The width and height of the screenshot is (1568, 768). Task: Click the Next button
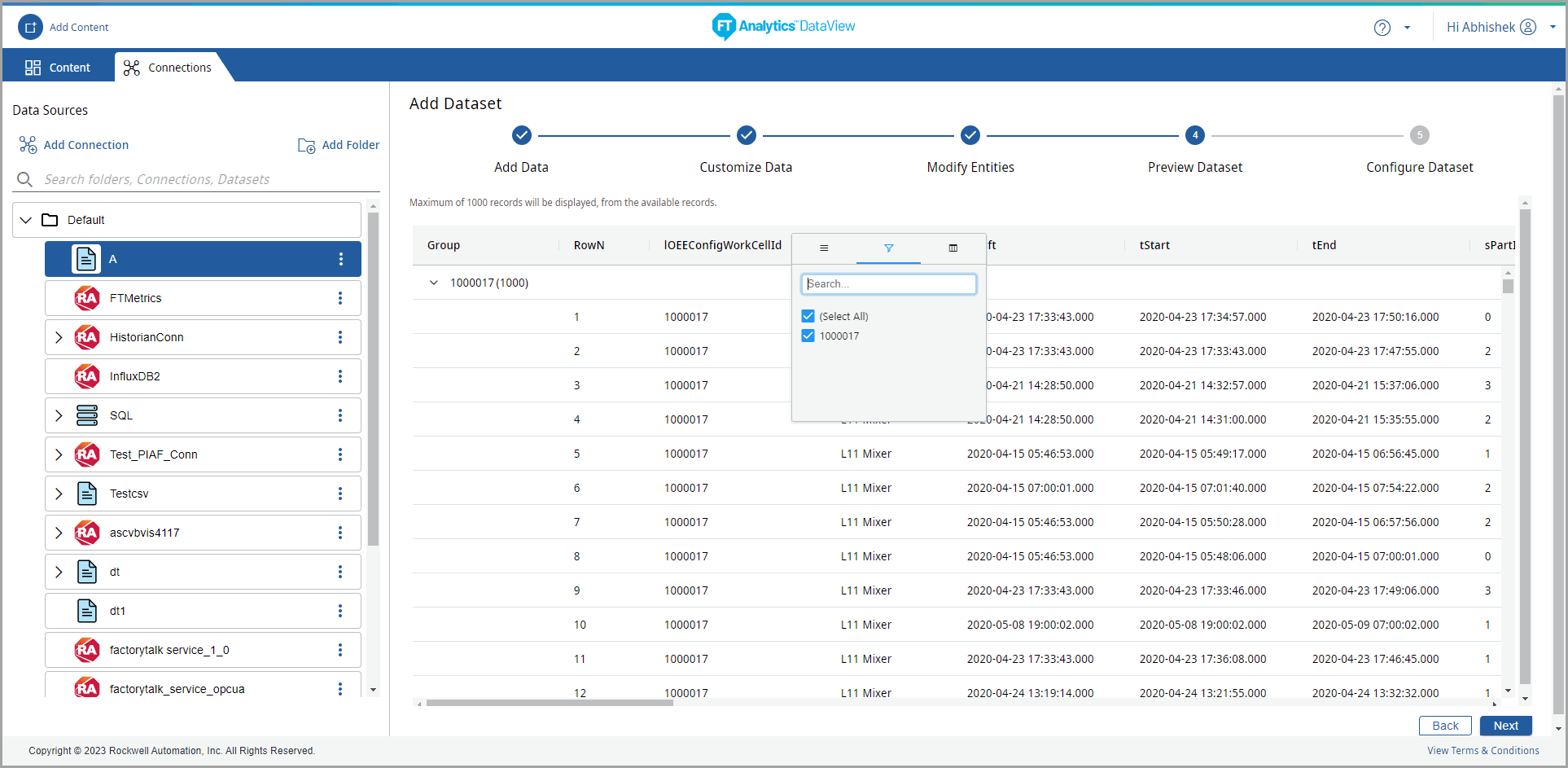[x=1505, y=726]
